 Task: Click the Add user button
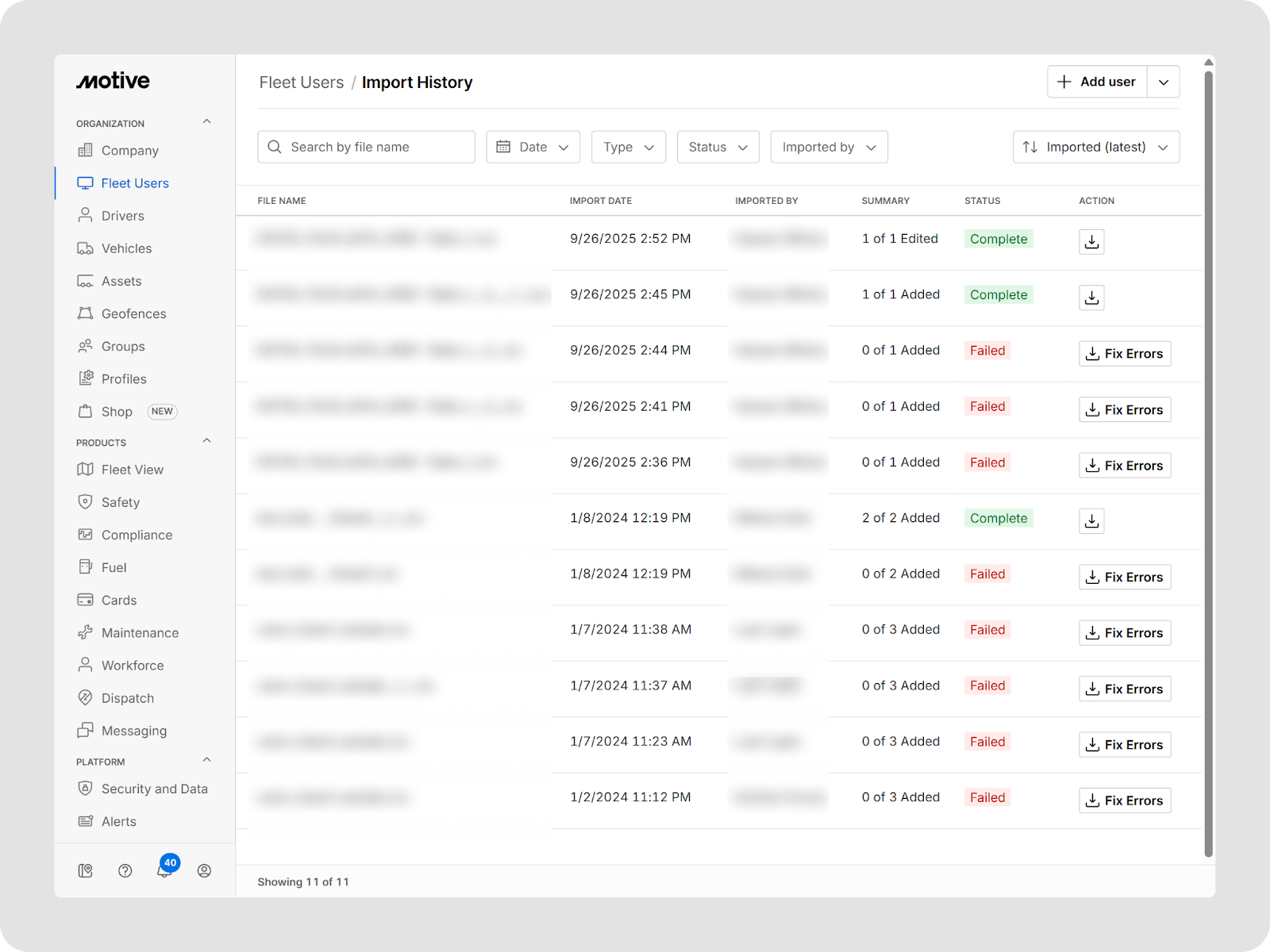point(1097,82)
